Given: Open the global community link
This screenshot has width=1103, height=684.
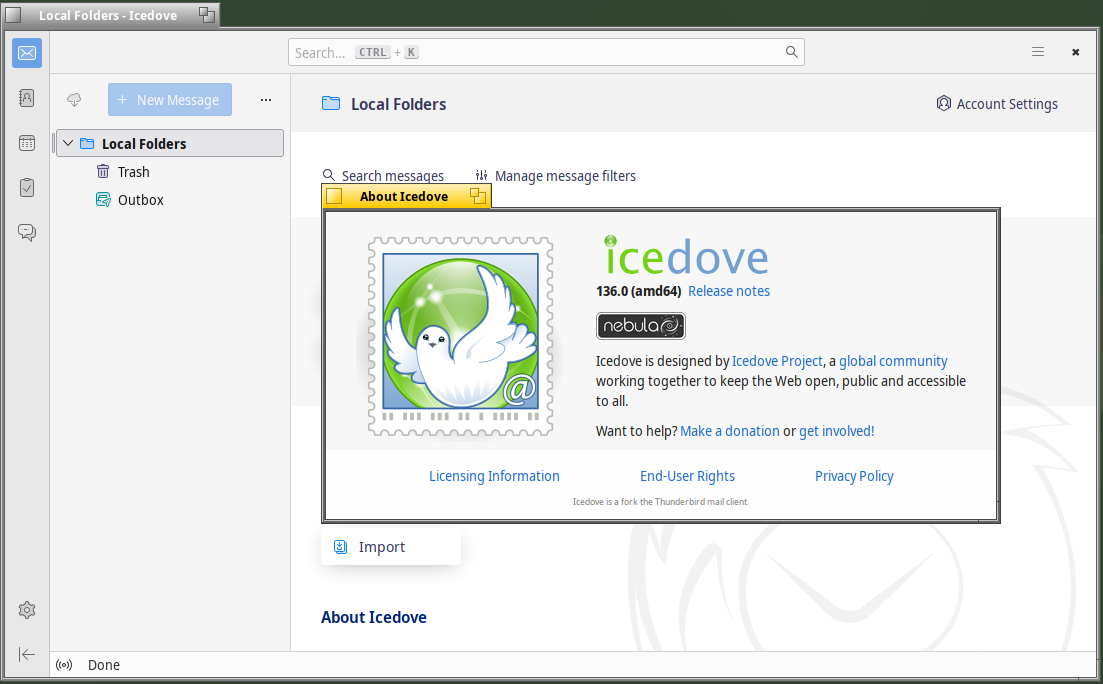Looking at the screenshot, I should tap(893, 361).
